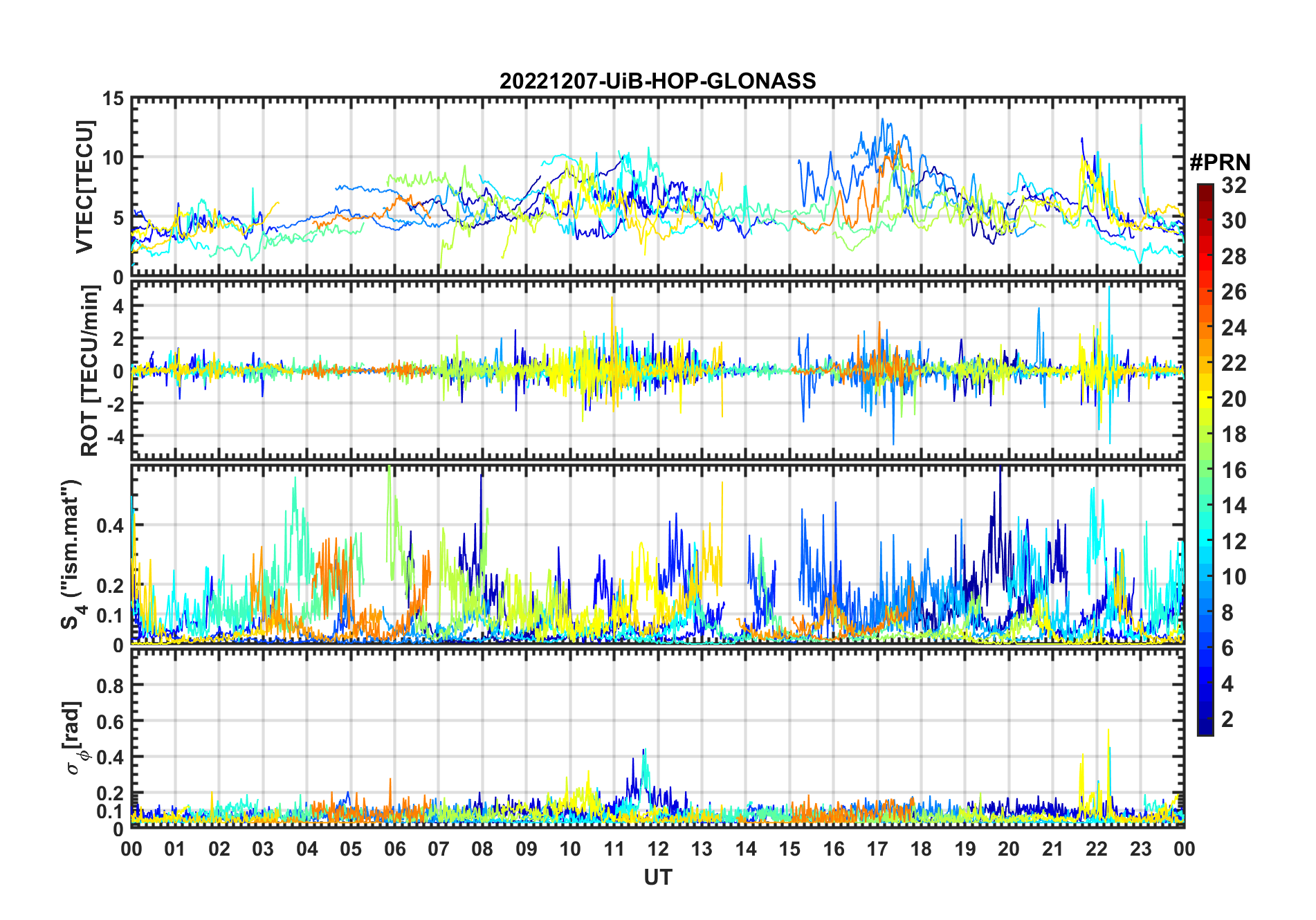This screenshot has height=920, width=1316.
Task: Click inside the ROT time-series plot panel
Action: pyautogui.click(x=658, y=370)
